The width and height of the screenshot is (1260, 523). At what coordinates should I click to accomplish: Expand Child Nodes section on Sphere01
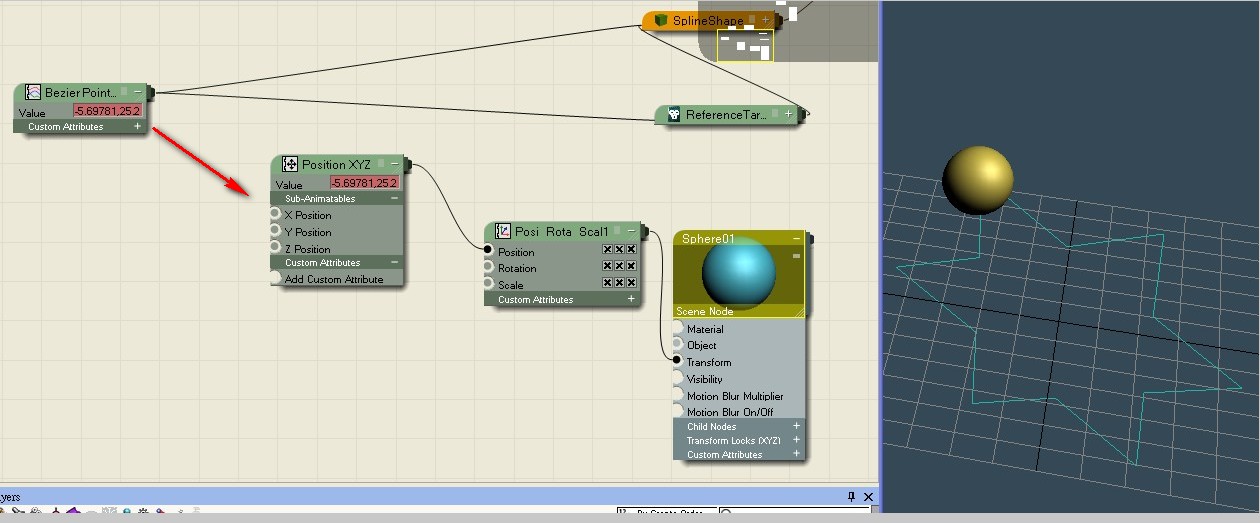(796, 426)
